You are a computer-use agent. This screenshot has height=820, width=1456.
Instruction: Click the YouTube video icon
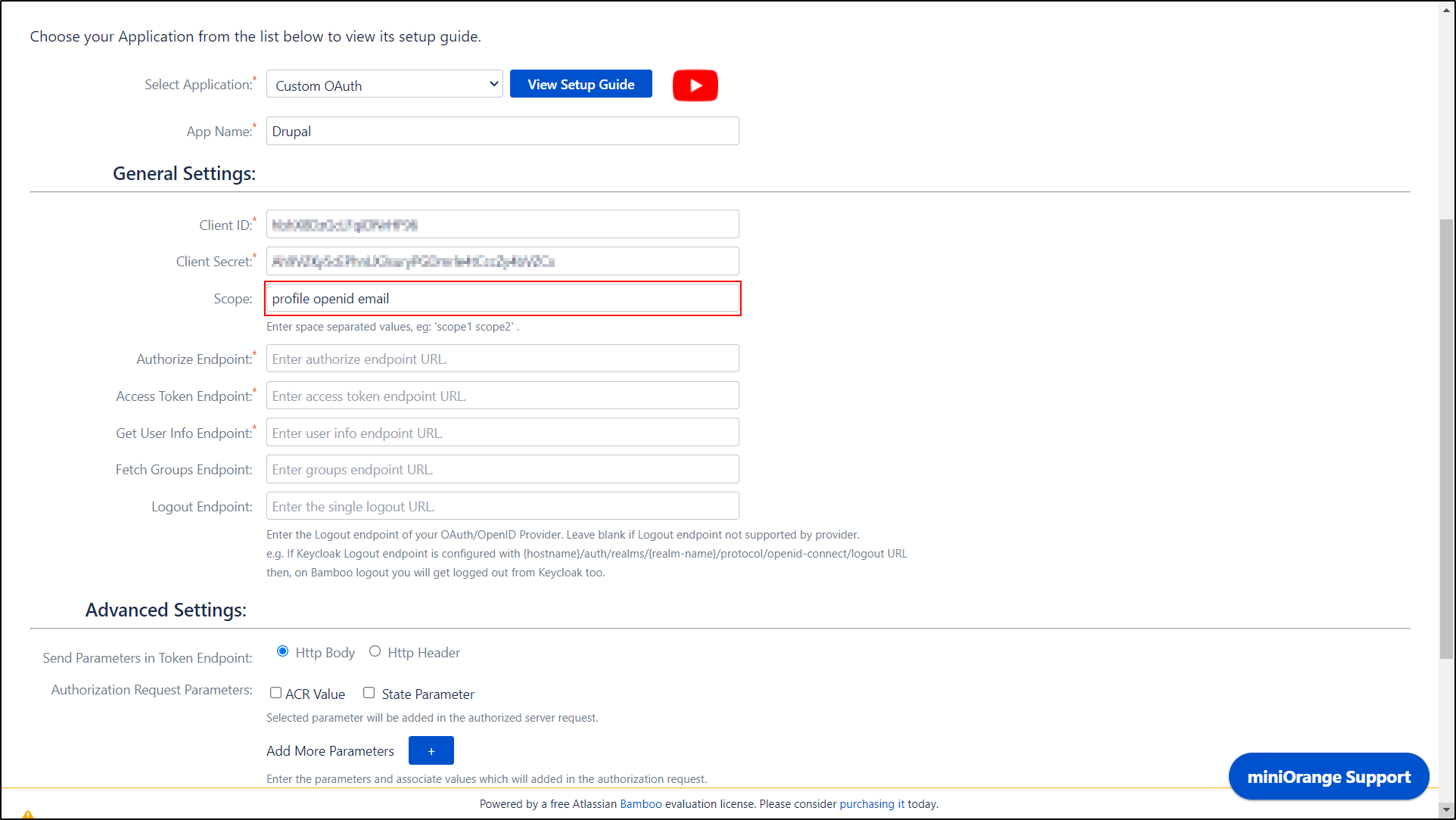coord(695,85)
